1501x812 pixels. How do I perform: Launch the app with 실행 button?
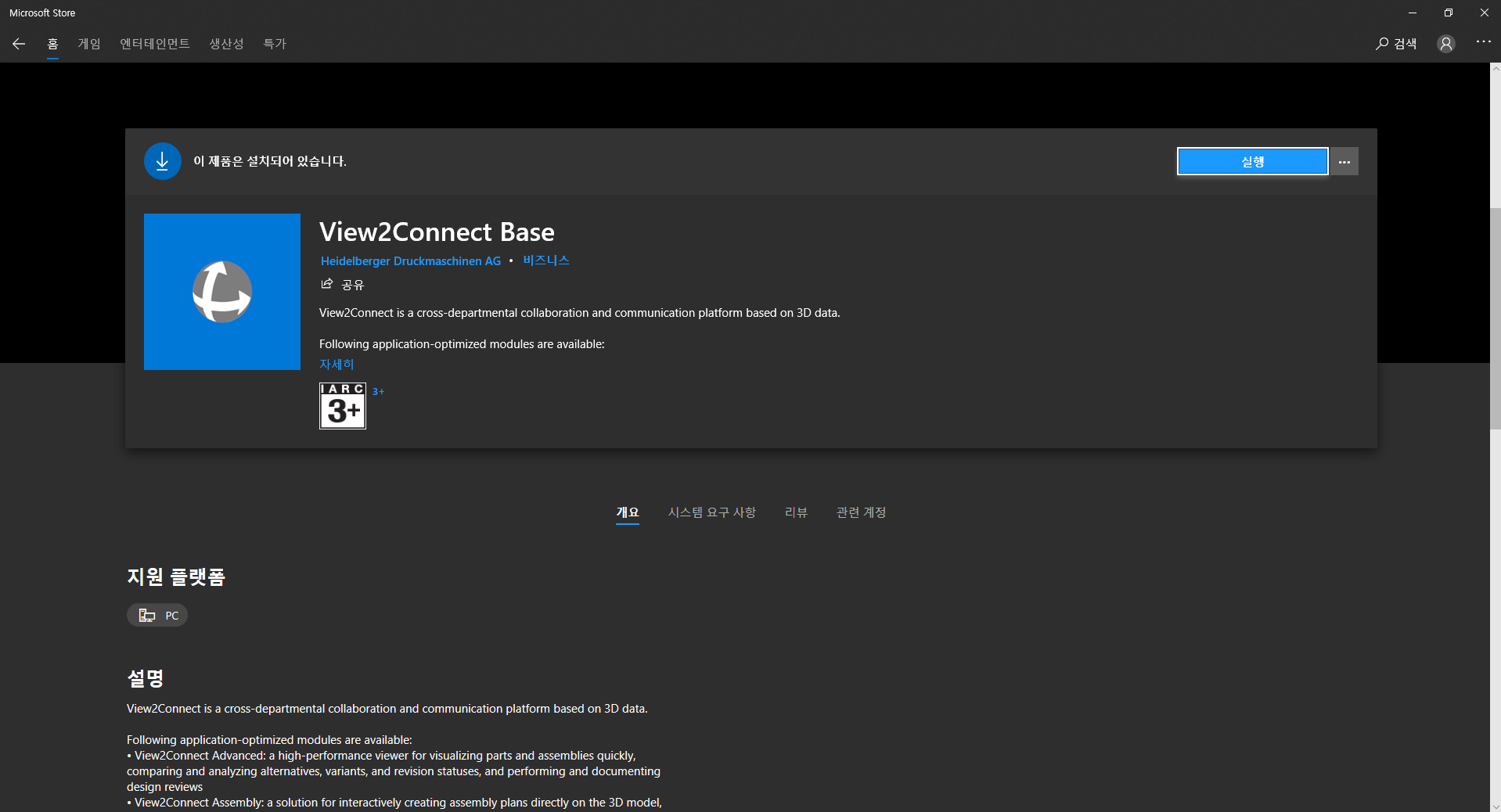pyautogui.click(x=1252, y=161)
